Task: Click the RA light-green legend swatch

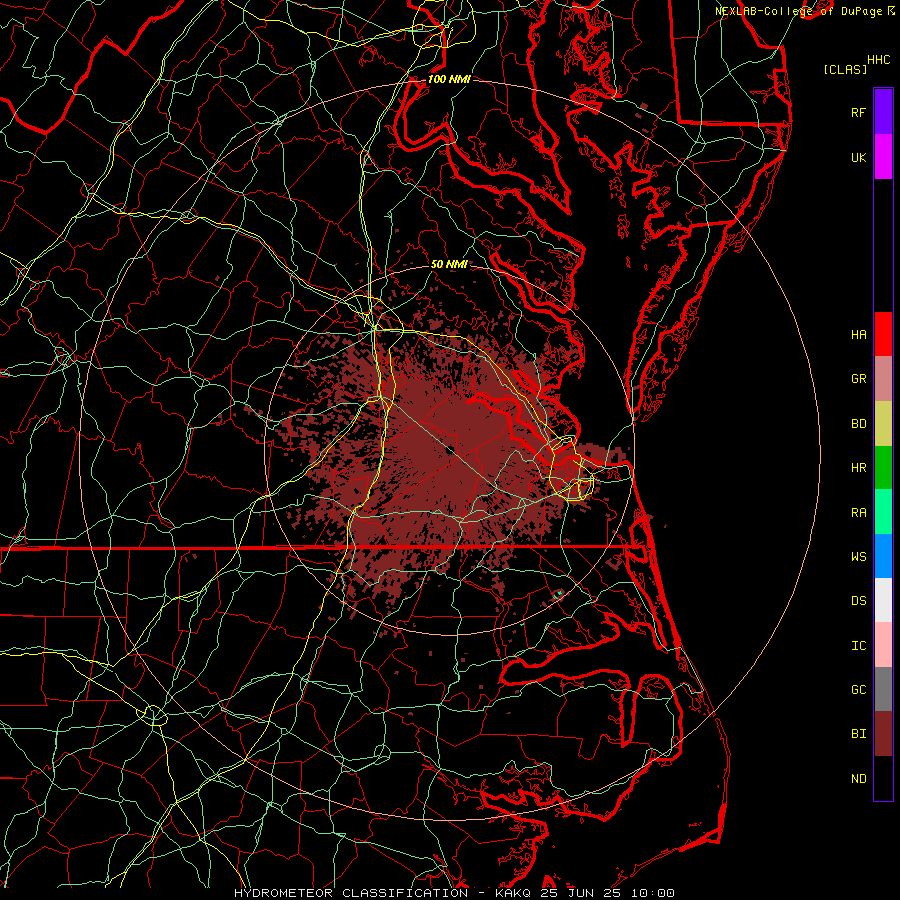Action: tap(883, 512)
